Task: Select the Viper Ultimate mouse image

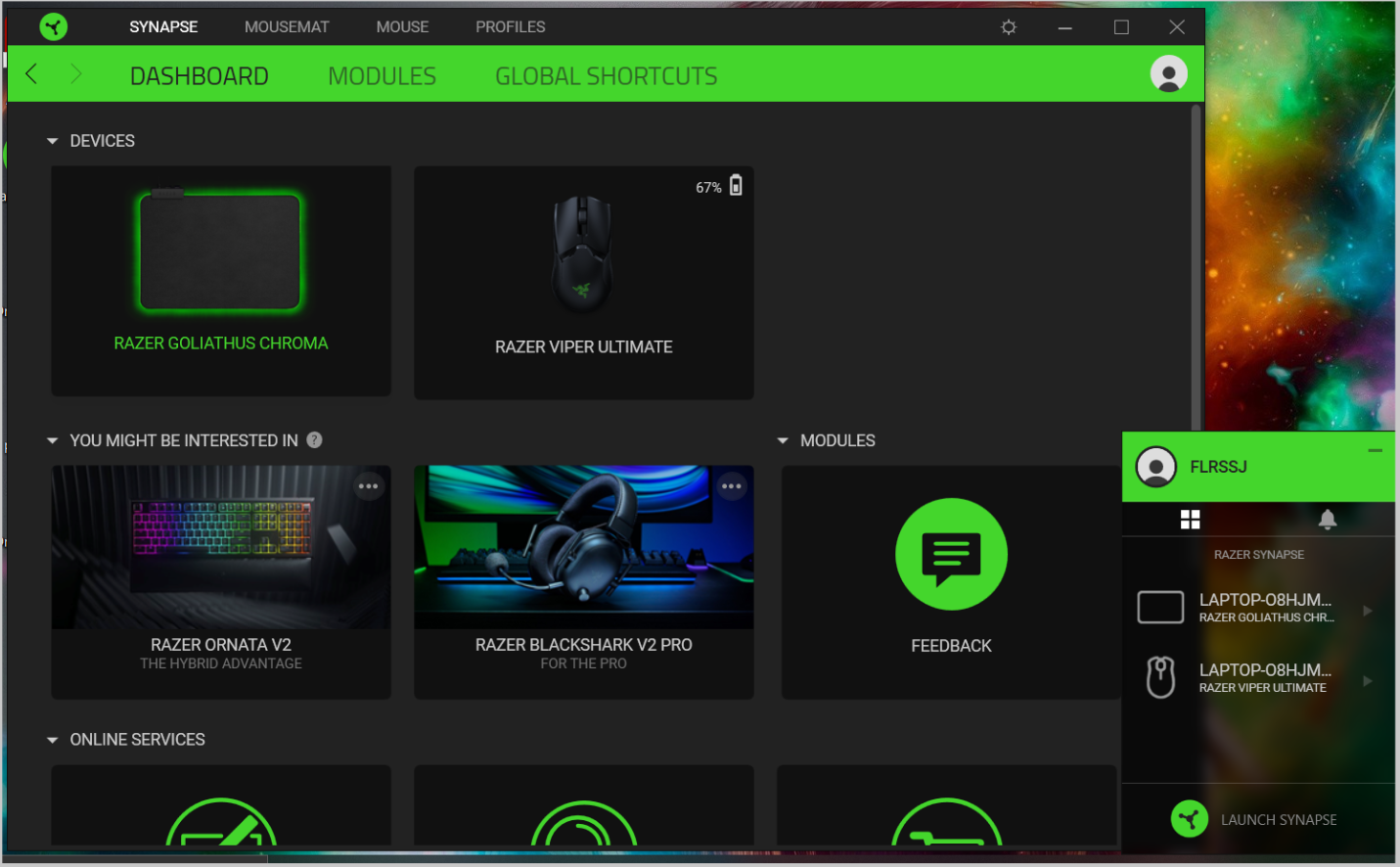Action: pos(583,254)
